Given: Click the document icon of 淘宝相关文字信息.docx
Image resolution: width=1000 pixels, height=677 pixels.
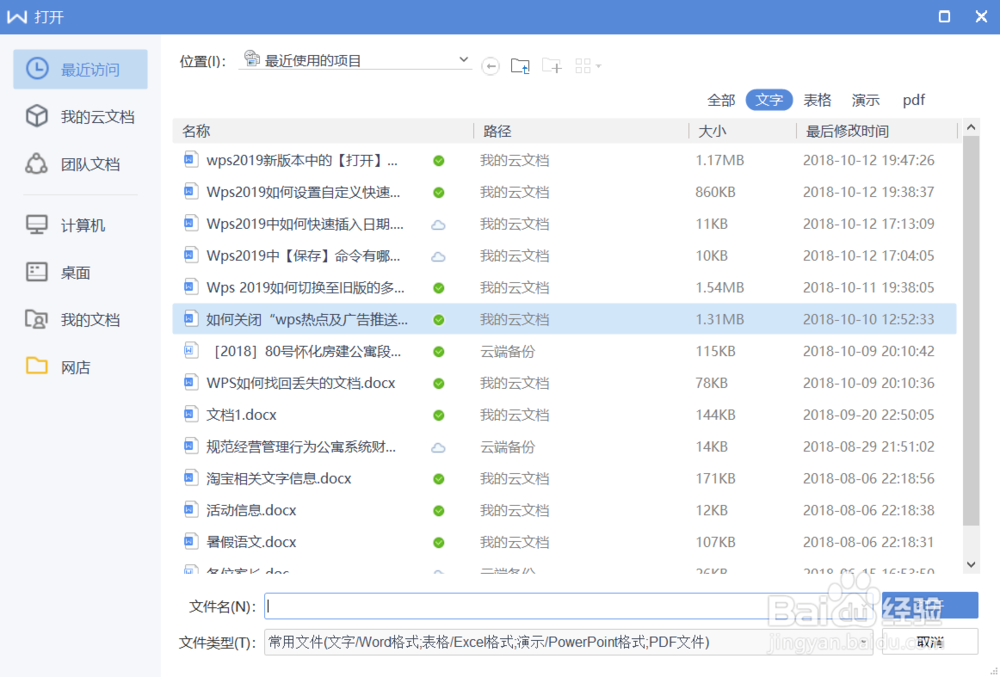Looking at the screenshot, I should click(190, 477).
